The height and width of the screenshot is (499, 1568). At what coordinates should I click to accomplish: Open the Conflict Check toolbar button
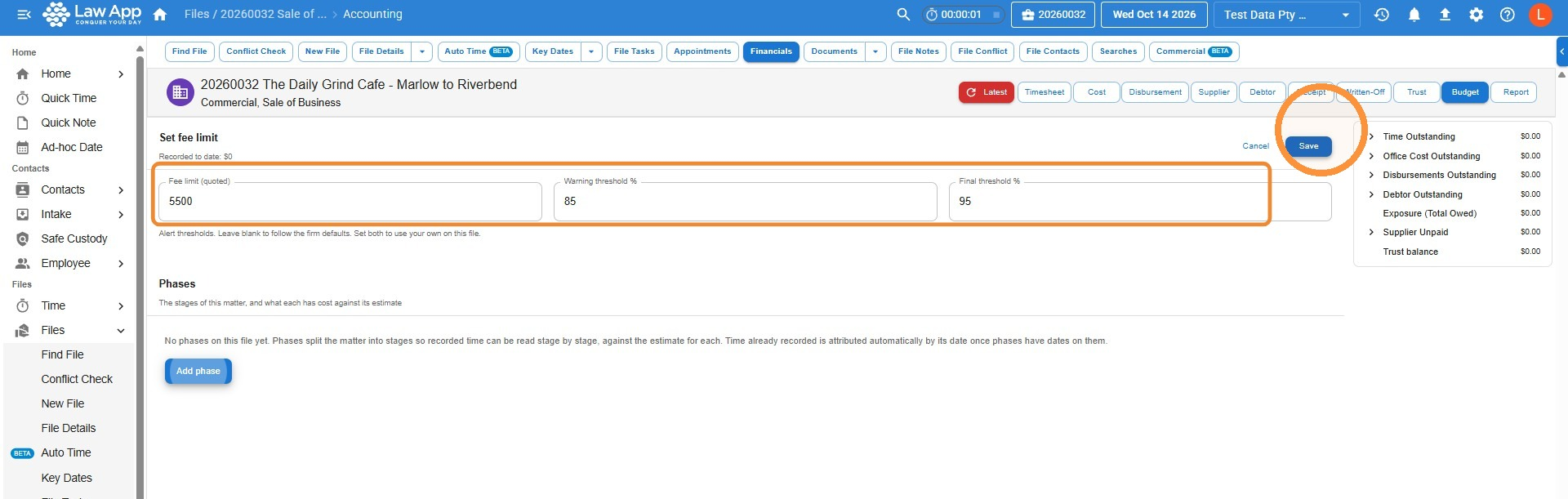pyautogui.click(x=256, y=51)
